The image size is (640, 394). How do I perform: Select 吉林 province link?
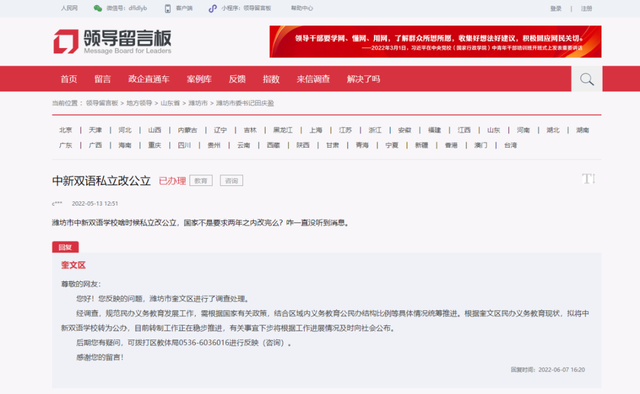point(250,130)
